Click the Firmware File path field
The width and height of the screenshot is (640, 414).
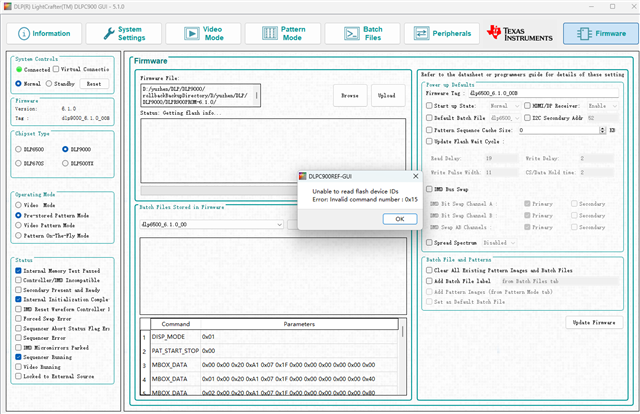tap(200, 96)
